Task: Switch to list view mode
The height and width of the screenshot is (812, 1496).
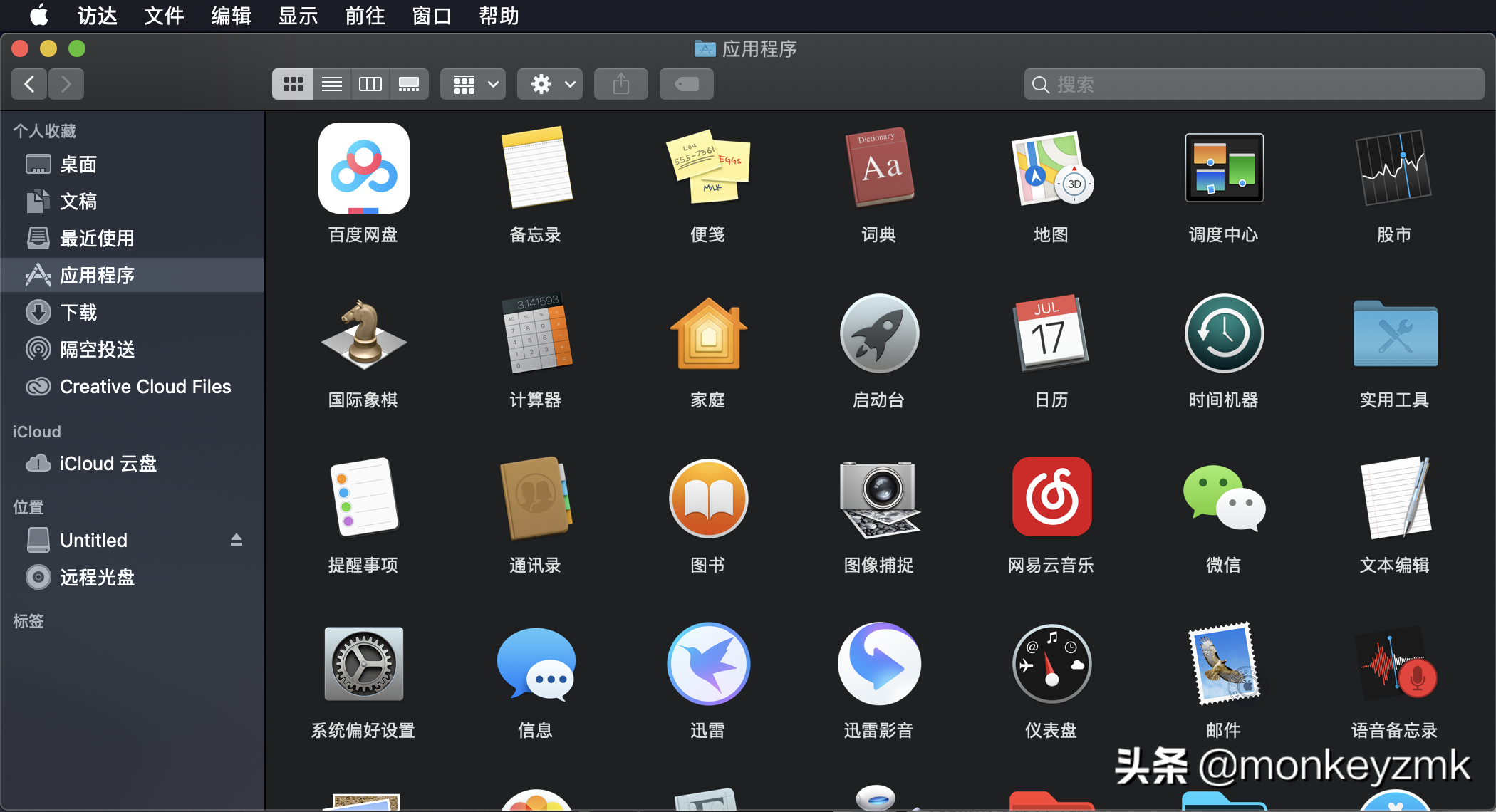Action: point(332,84)
